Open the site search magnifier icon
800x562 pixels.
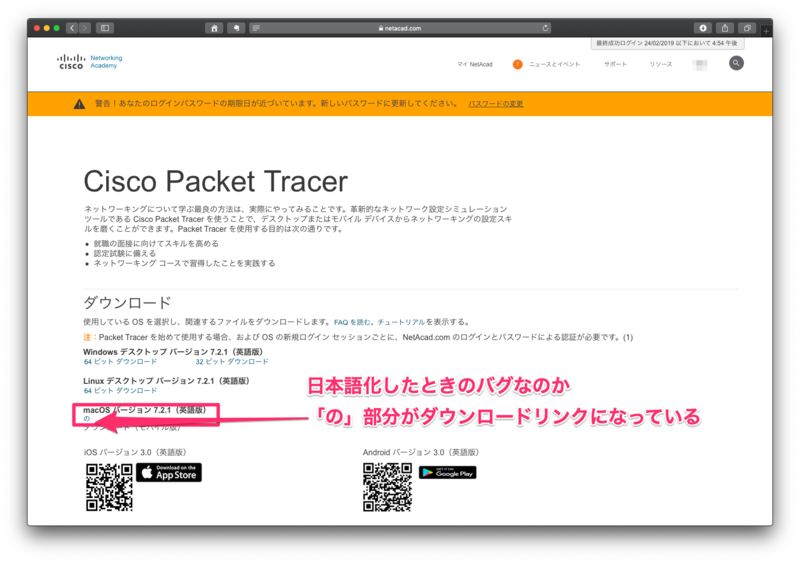coord(736,63)
